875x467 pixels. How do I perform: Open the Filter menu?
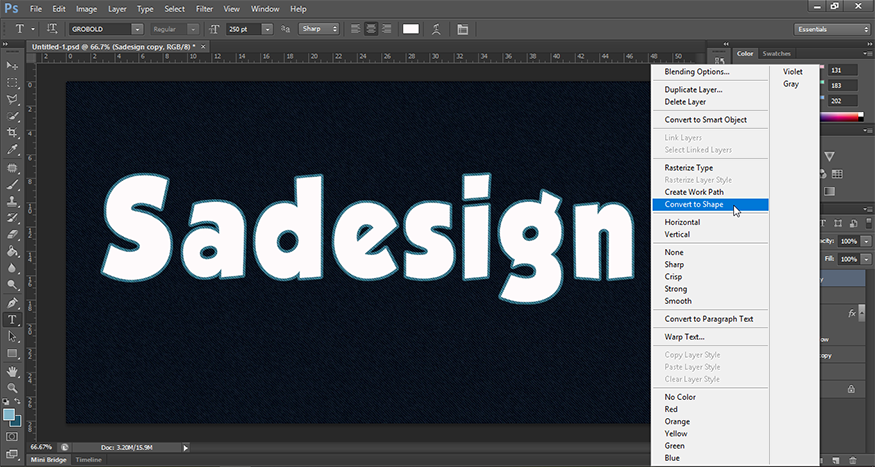204,9
